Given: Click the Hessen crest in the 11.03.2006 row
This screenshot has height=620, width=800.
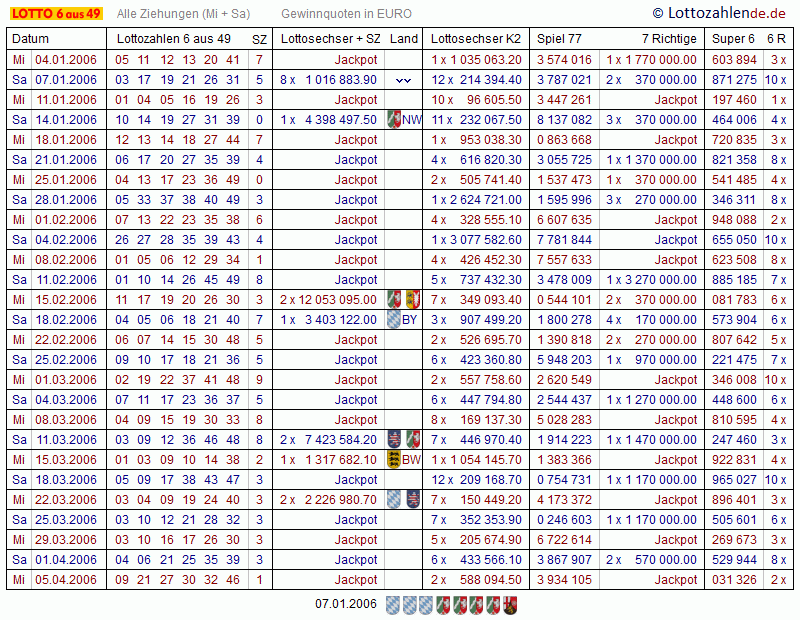Looking at the screenshot, I should click(394, 439).
